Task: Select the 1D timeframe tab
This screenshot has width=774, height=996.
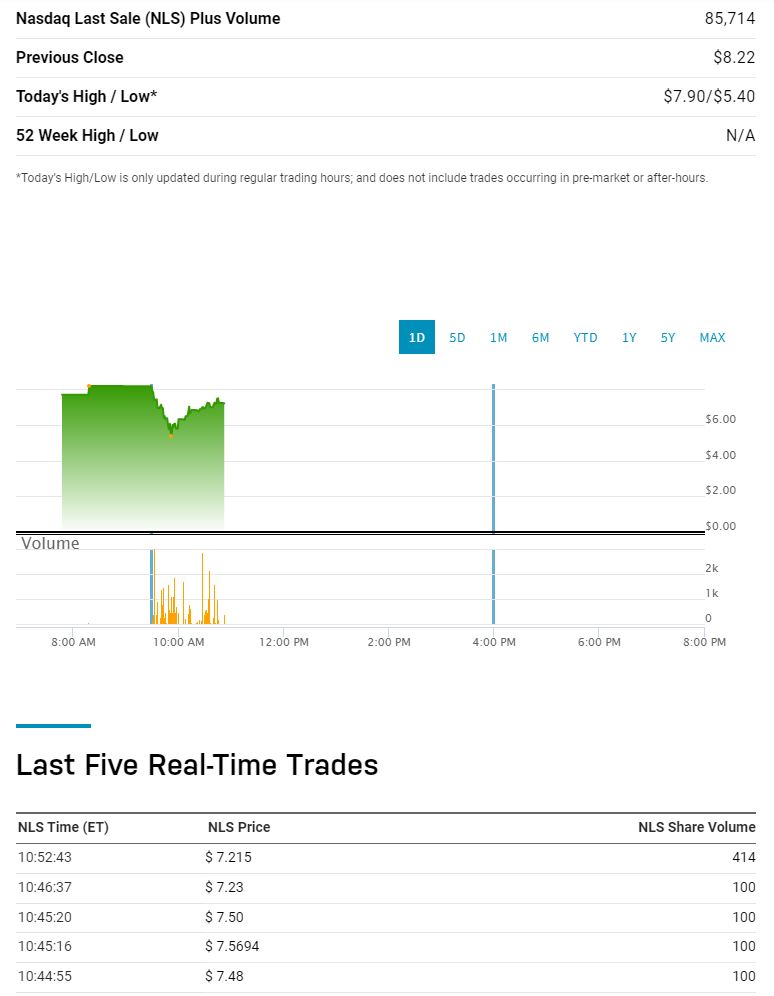Action: click(x=416, y=337)
